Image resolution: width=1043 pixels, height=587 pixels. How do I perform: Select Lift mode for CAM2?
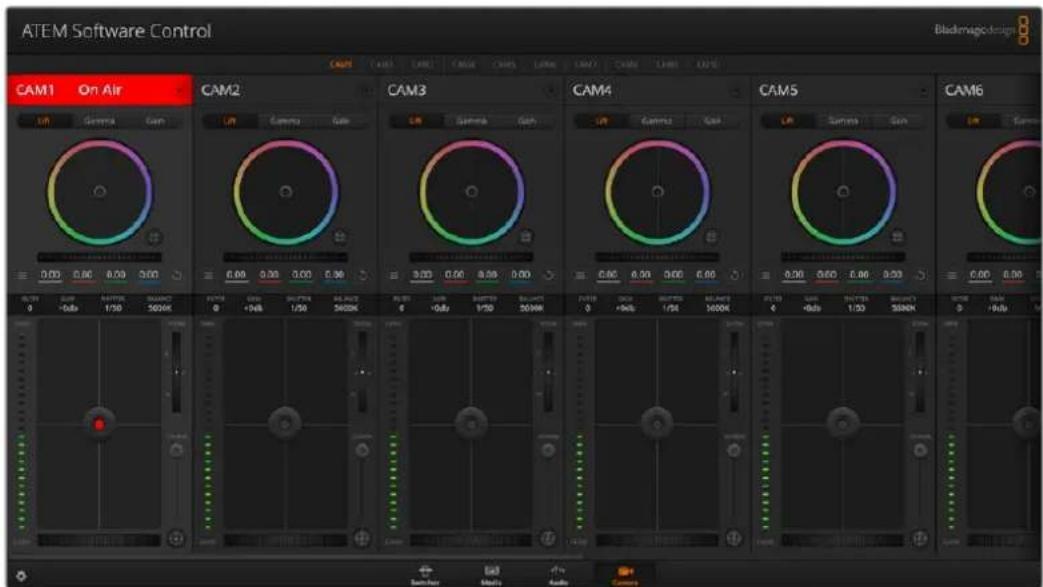coord(229,121)
